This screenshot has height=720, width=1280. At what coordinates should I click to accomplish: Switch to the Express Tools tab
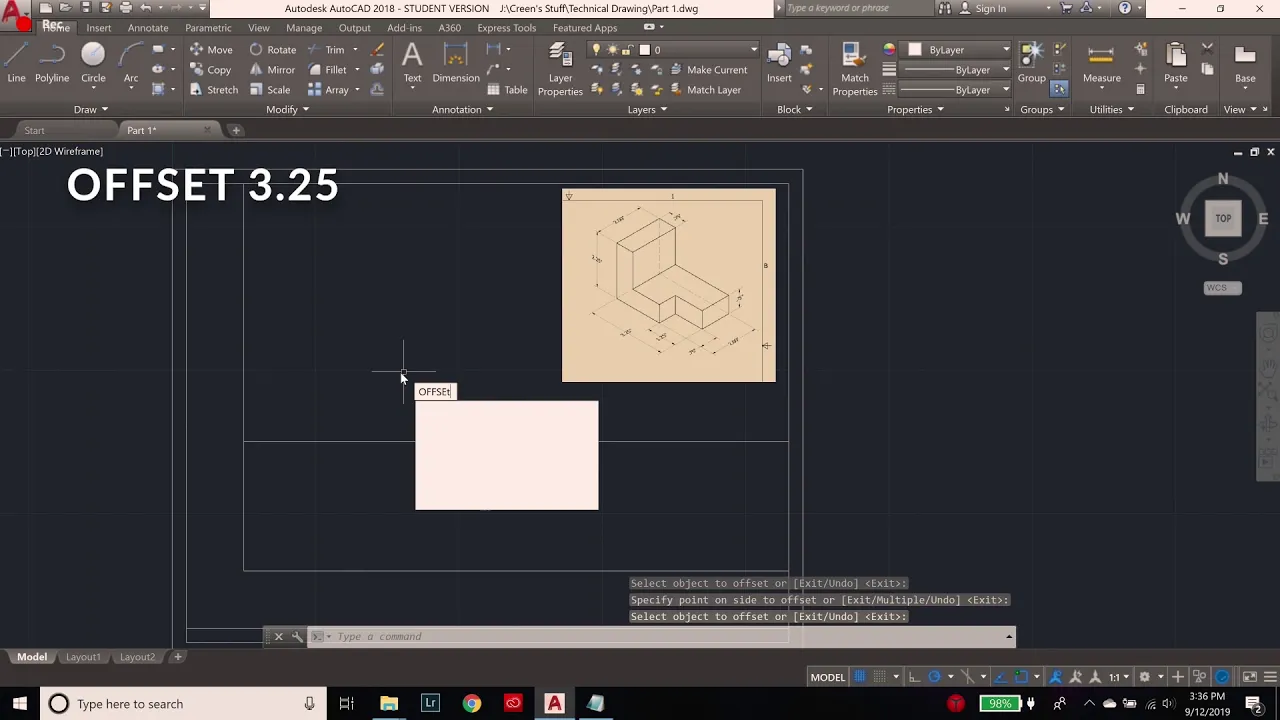[507, 28]
